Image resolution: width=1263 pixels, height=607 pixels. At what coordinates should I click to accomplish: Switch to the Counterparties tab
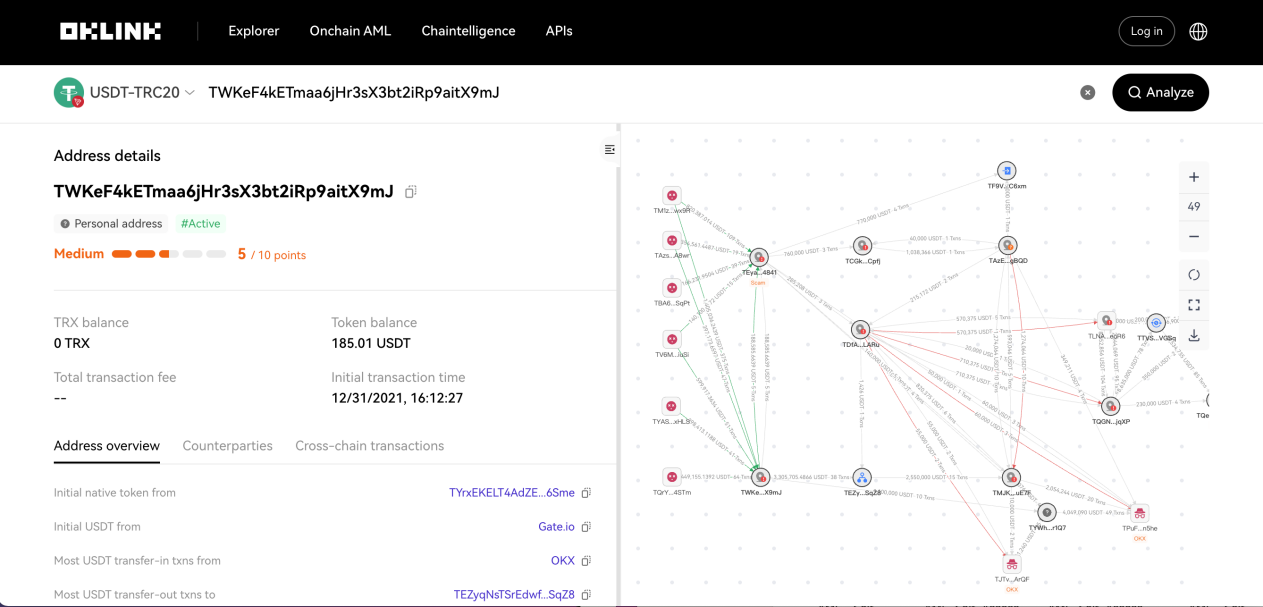(227, 446)
